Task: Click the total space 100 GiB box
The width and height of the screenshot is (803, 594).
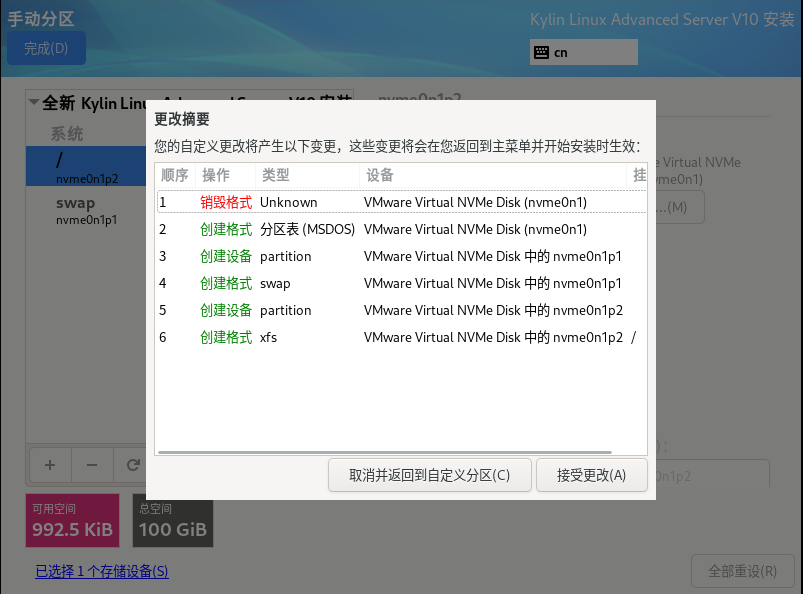Action: click(173, 520)
